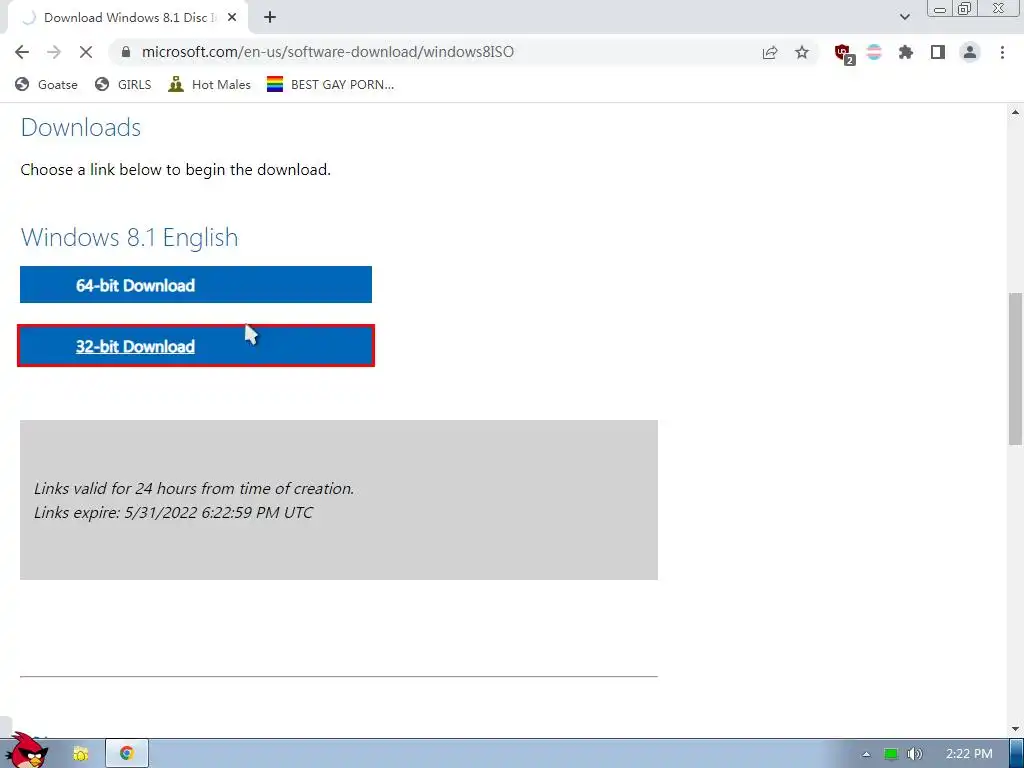
Task: Close the Download Windows 8.1 tab
Action: (232, 18)
